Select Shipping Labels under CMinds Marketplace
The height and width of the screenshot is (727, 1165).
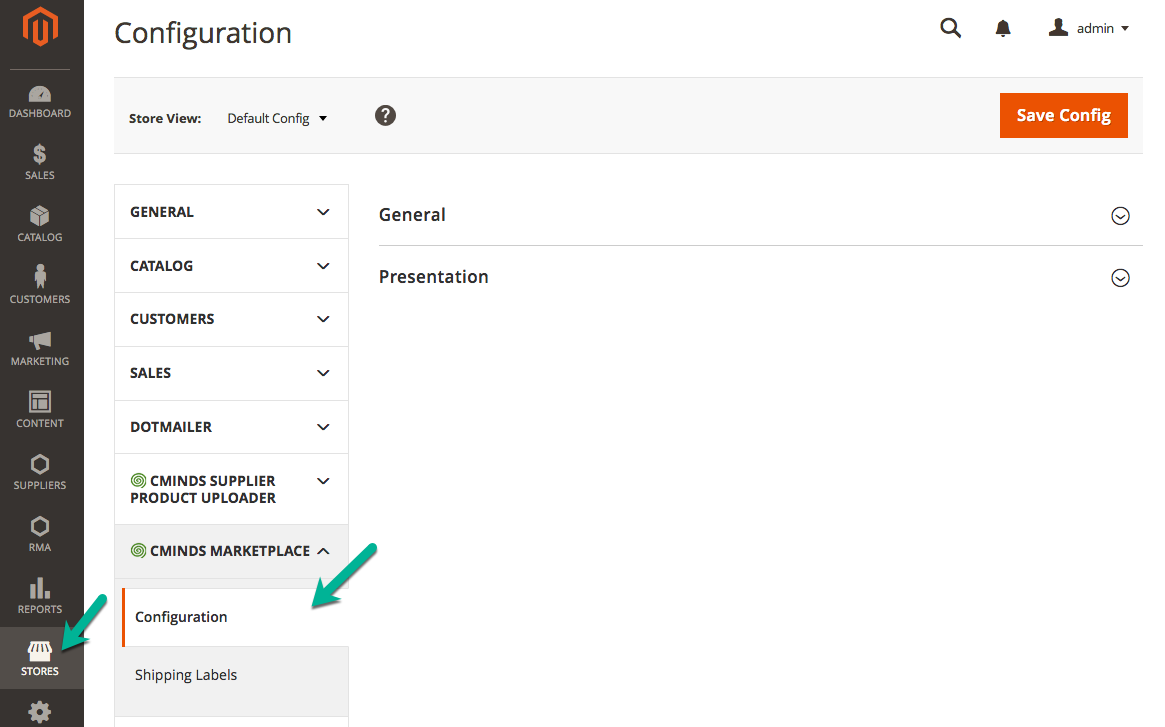point(186,675)
